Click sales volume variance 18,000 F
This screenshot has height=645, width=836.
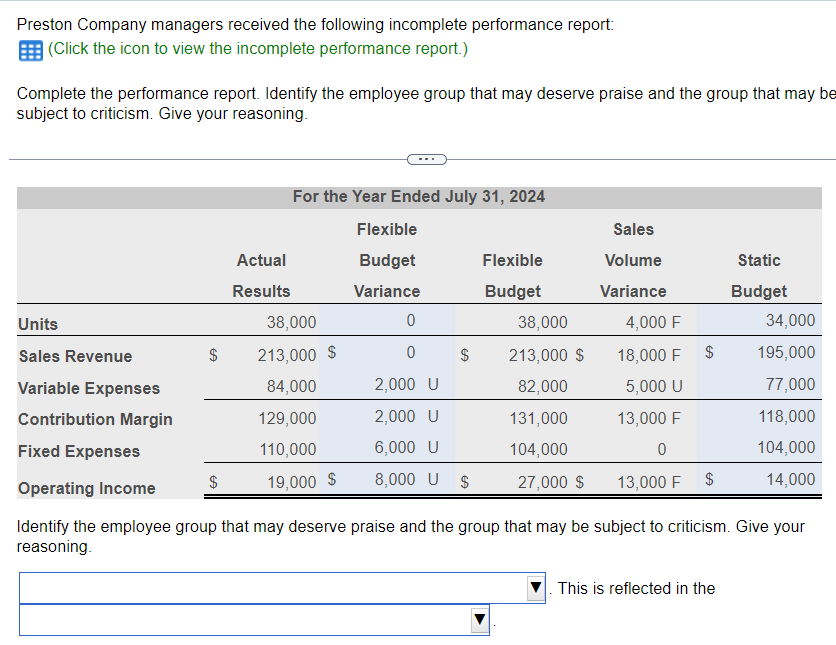pos(649,355)
